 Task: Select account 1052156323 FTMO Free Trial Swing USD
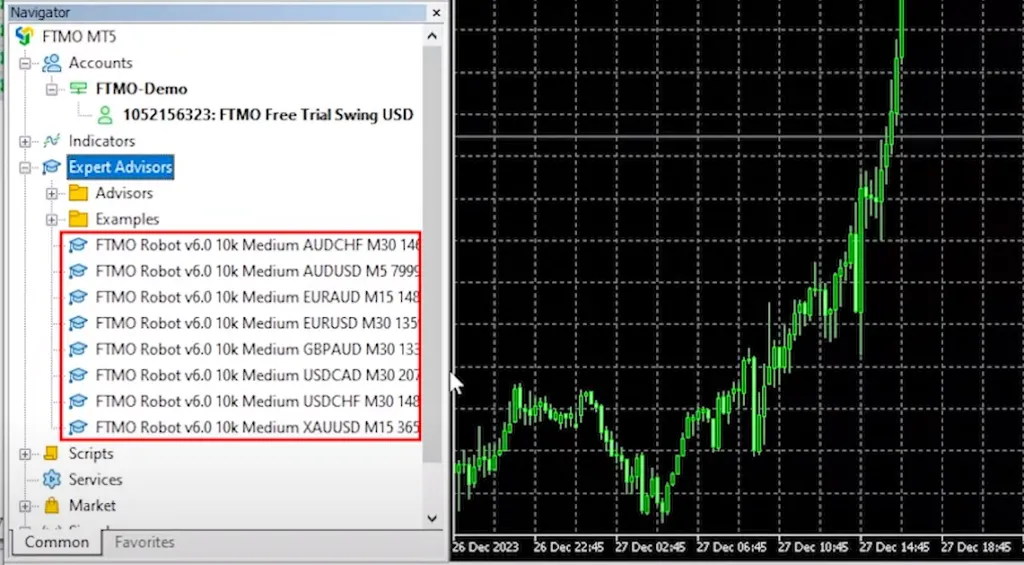click(268, 115)
